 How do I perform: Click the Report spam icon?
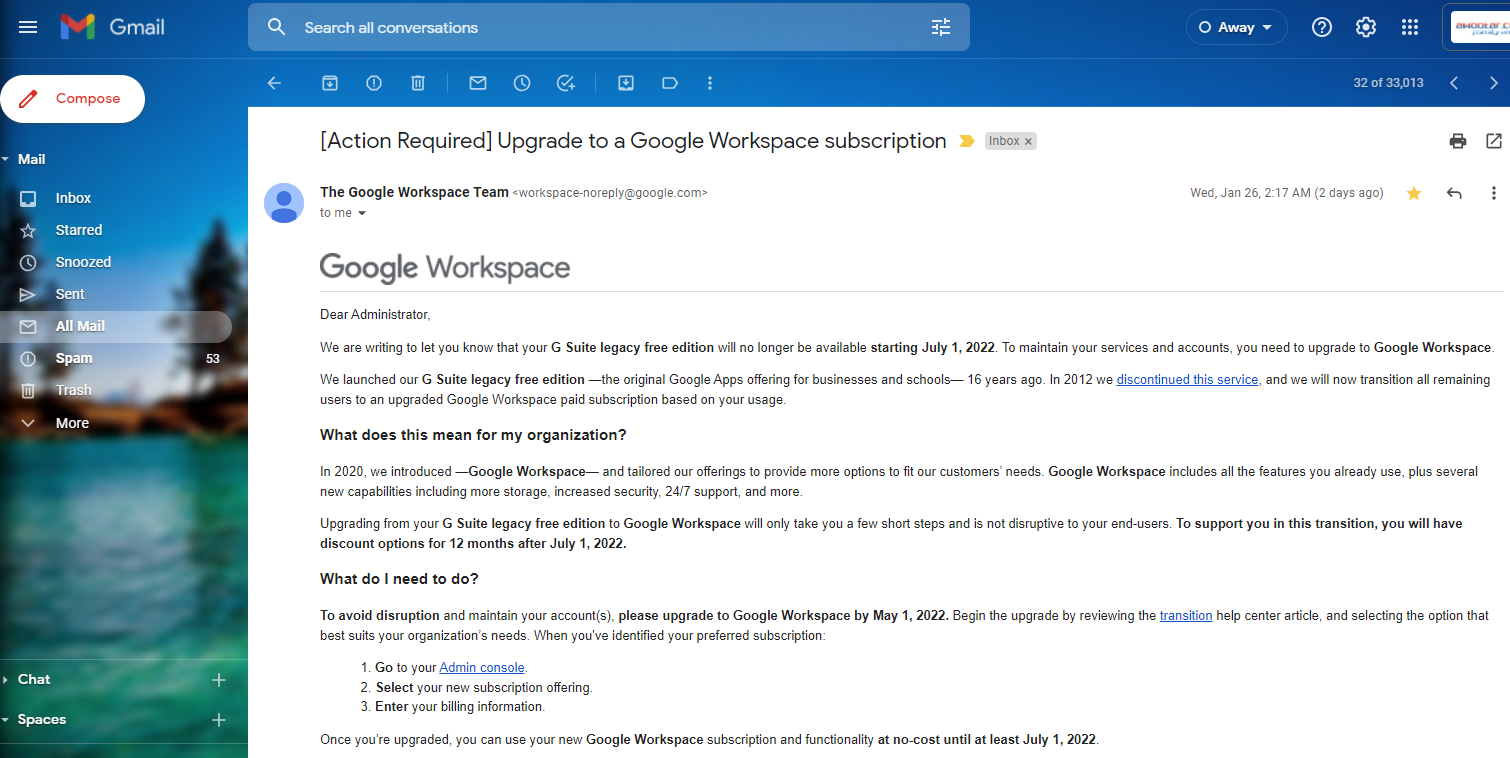tap(374, 83)
